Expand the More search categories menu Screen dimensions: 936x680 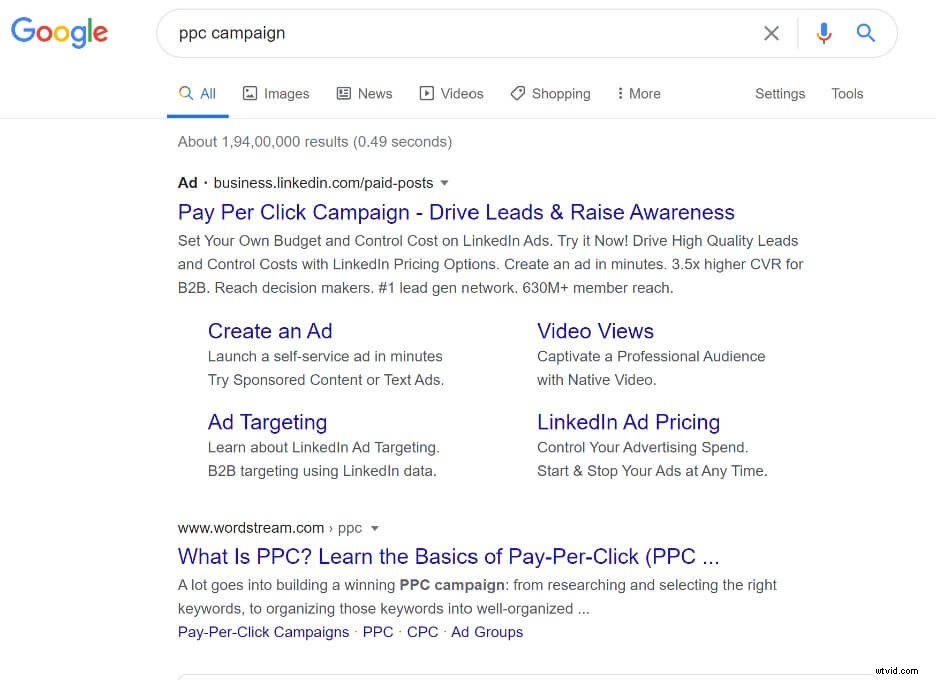click(x=638, y=93)
